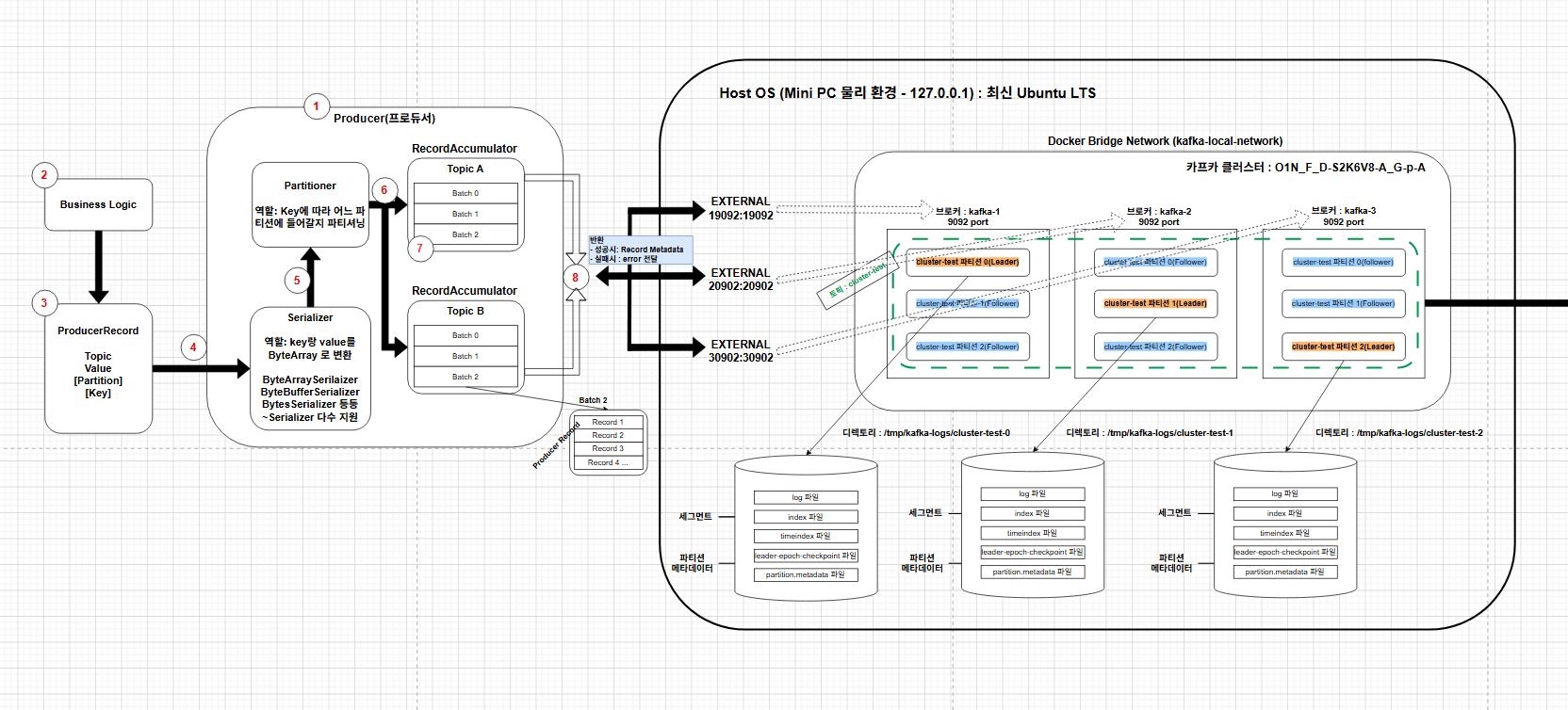Click the Serializer block
Image resolution: width=1568 pixels, height=710 pixels.
pos(310,368)
